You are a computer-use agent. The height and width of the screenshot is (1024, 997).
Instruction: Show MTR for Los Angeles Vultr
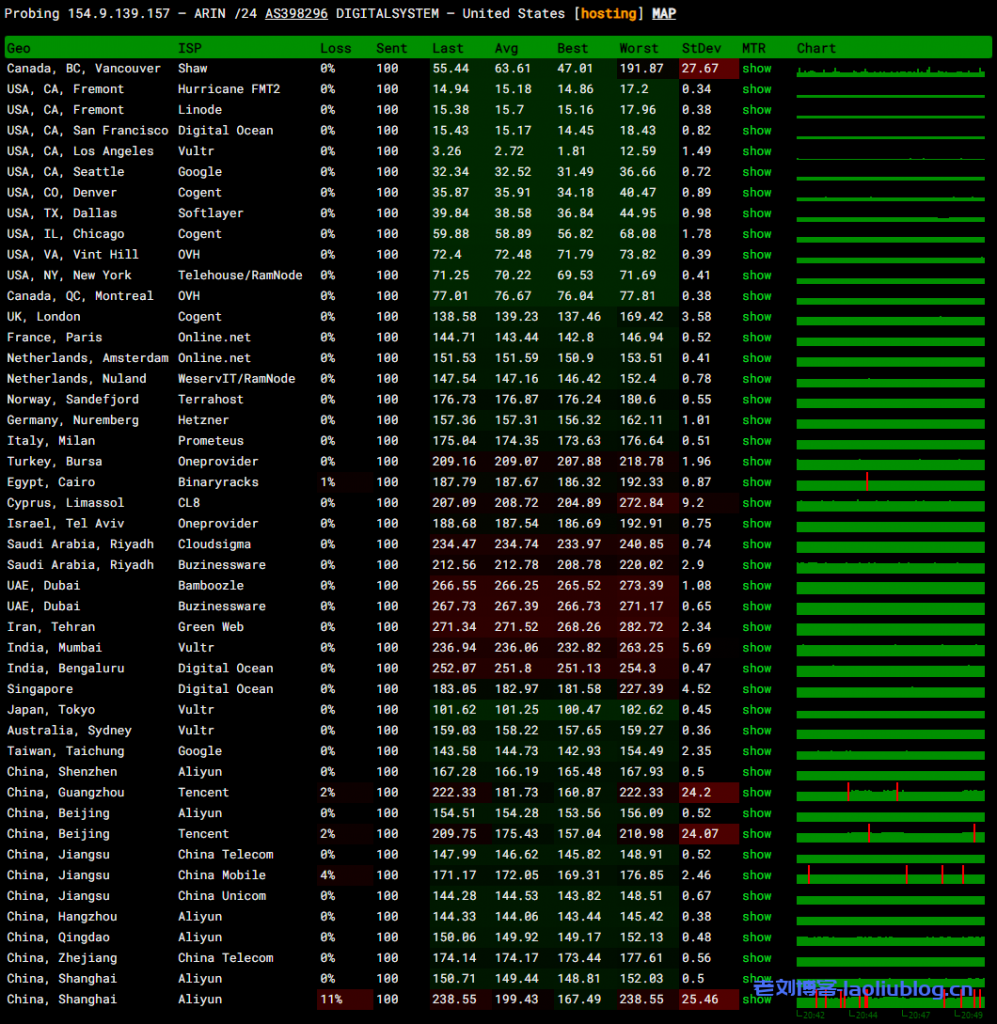point(756,151)
